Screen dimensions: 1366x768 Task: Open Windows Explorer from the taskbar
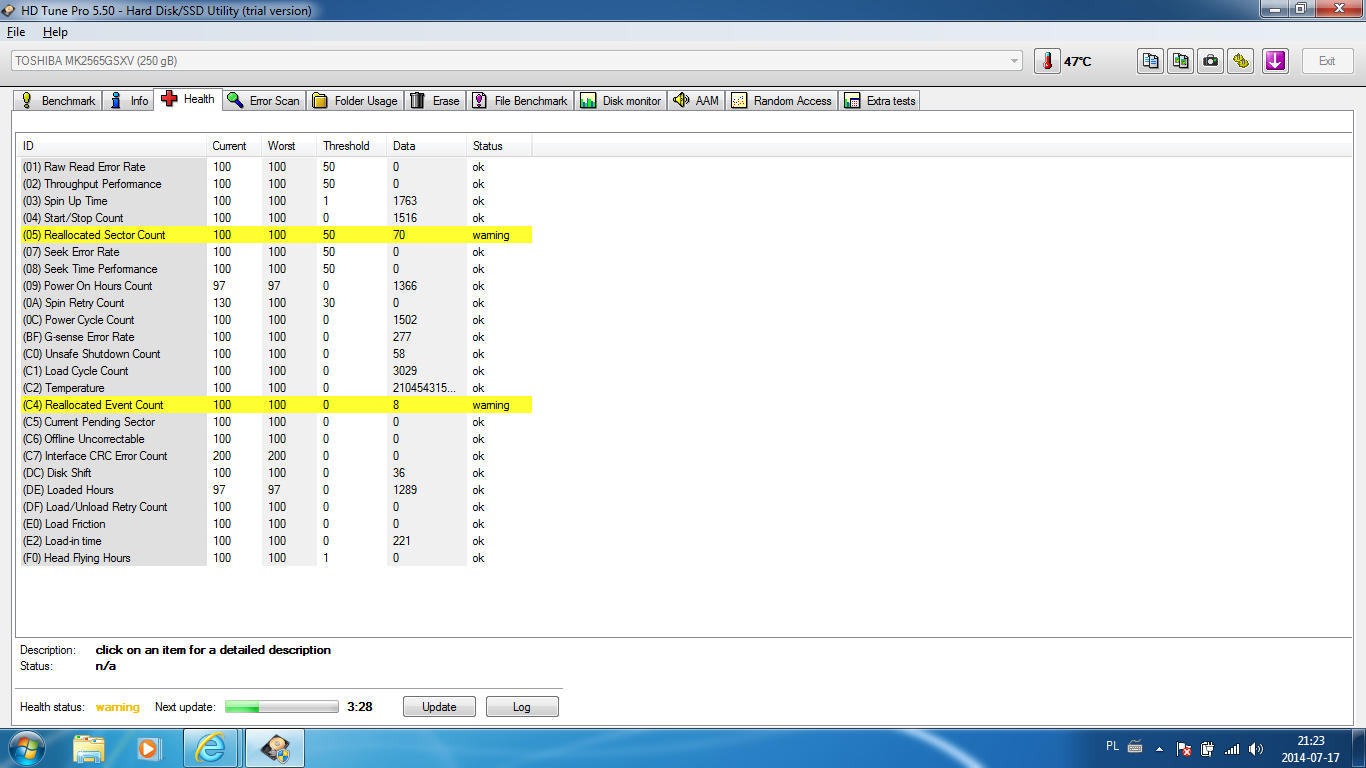(89, 748)
